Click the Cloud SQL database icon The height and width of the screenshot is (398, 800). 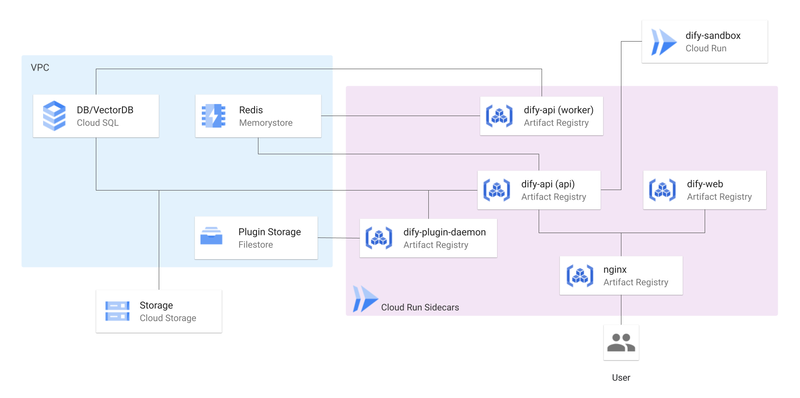pyautogui.click(x=54, y=116)
